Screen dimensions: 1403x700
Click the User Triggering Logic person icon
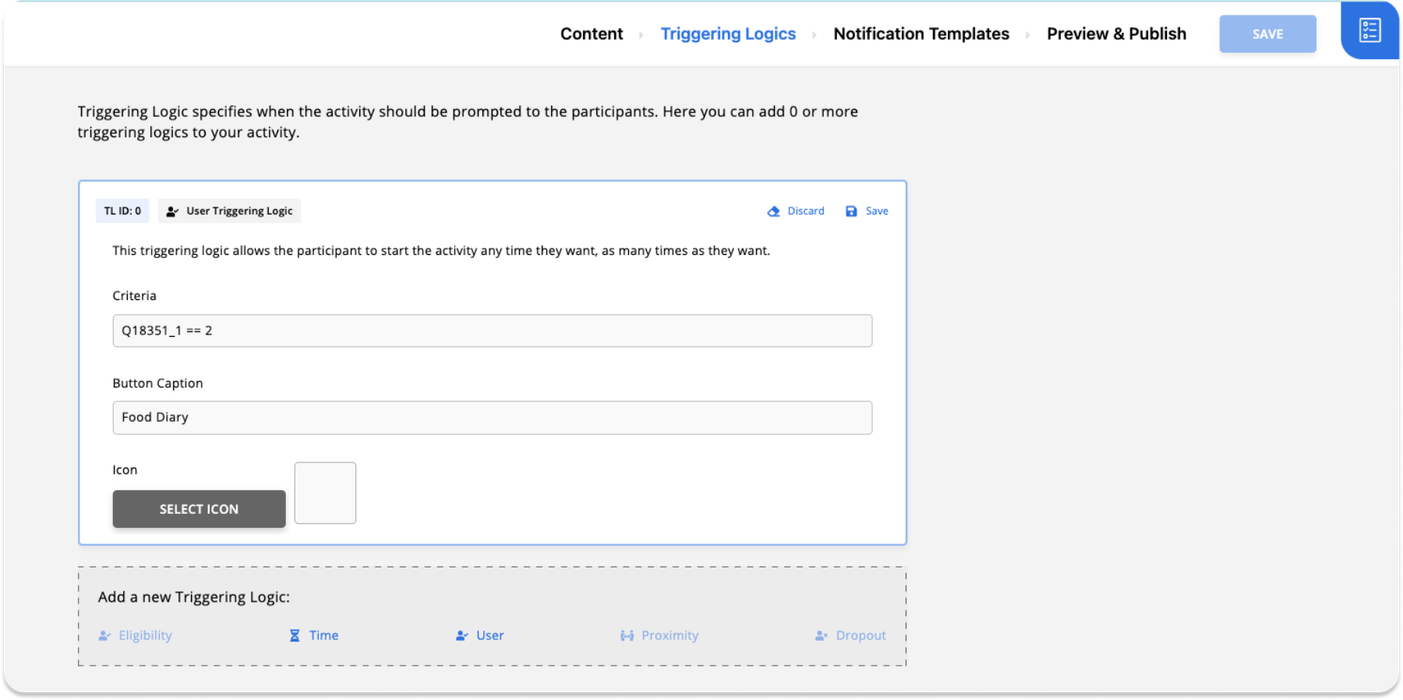click(172, 211)
